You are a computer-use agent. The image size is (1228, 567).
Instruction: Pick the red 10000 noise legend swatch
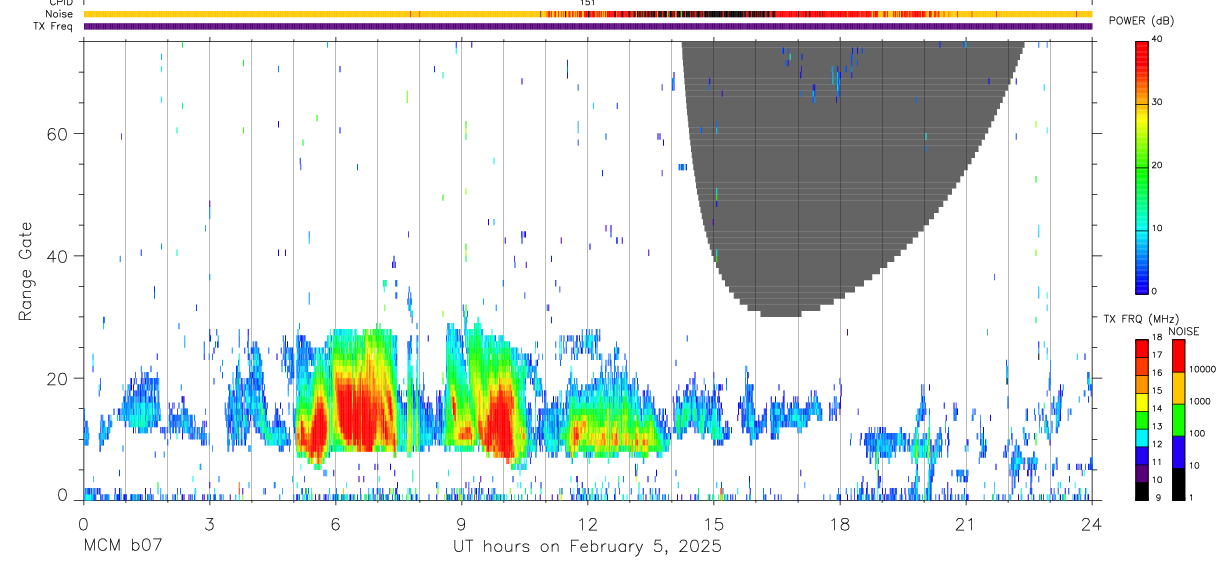pos(1178,356)
